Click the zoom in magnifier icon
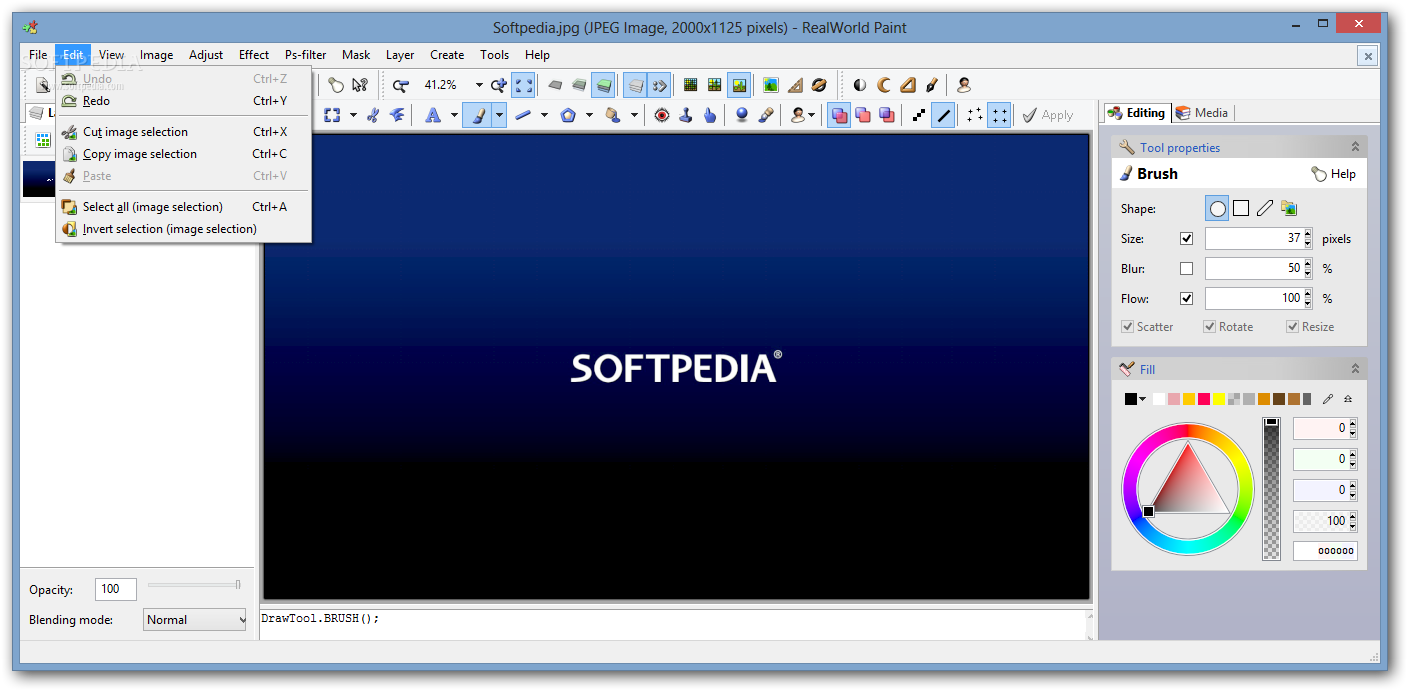The image size is (1408, 691). tap(499, 85)
